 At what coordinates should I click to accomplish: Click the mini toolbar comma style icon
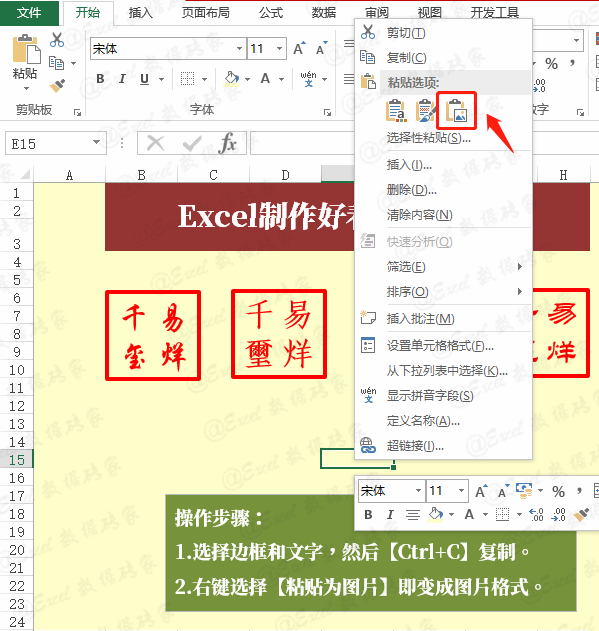pyautogui.click(x=579, y=491)
